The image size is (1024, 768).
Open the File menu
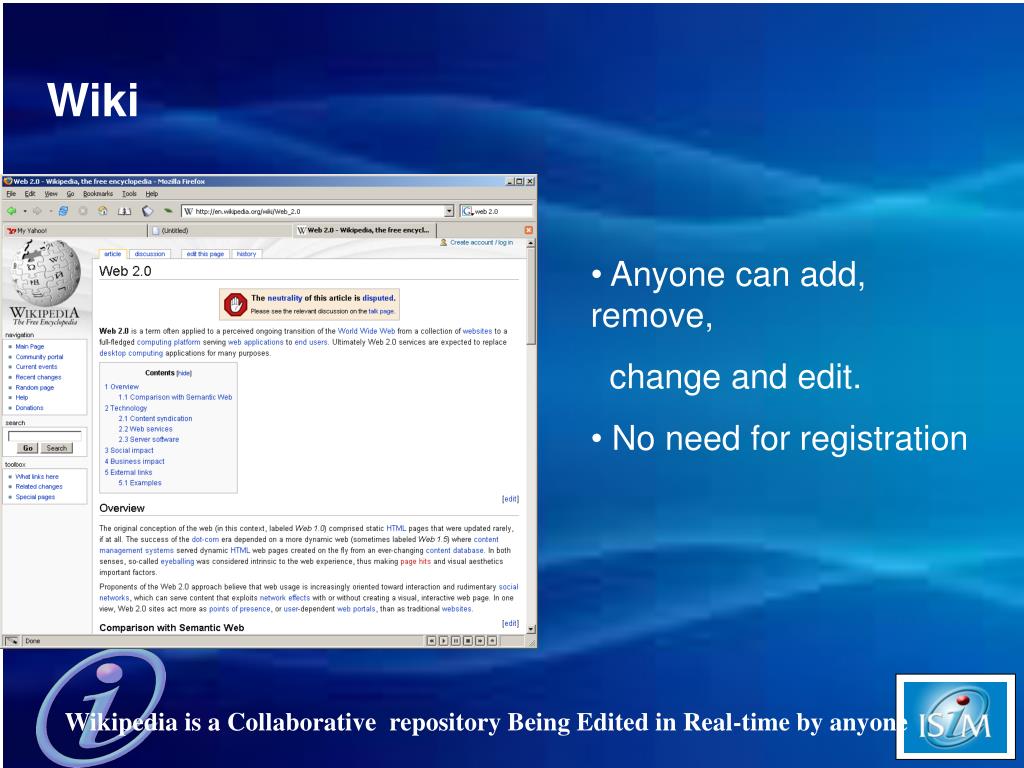coord(11,194)
